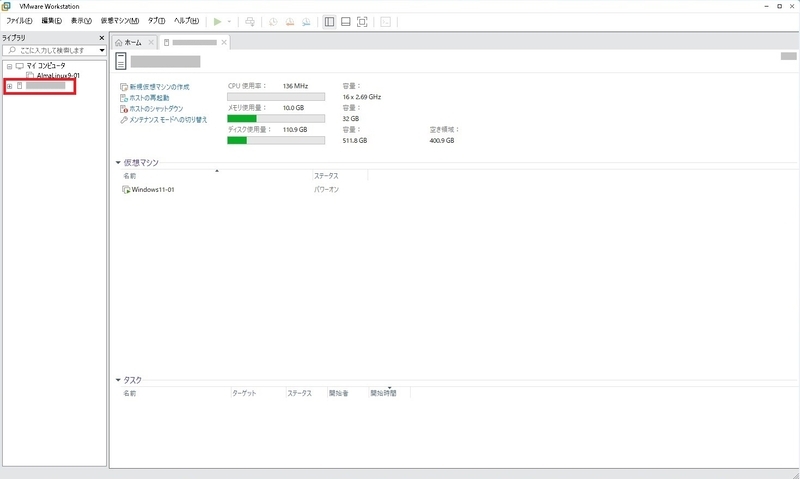Sort tasks by 開始時間 column
This screenshot has width=800, height=479.
(x=383, y=393)
